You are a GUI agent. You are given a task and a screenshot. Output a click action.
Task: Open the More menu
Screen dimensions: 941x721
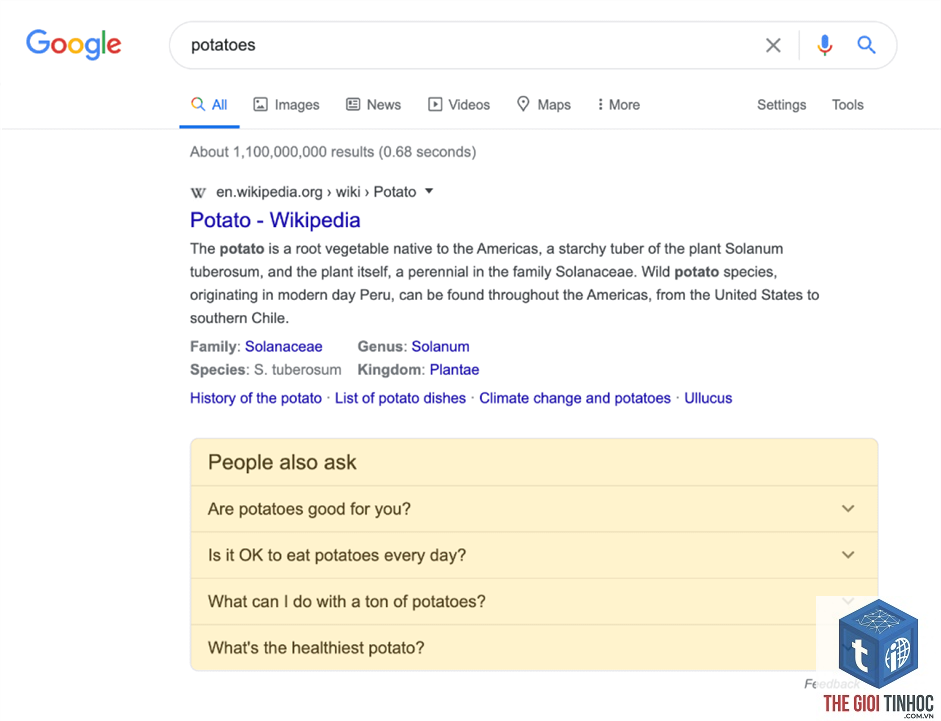(x=619, y=104)
